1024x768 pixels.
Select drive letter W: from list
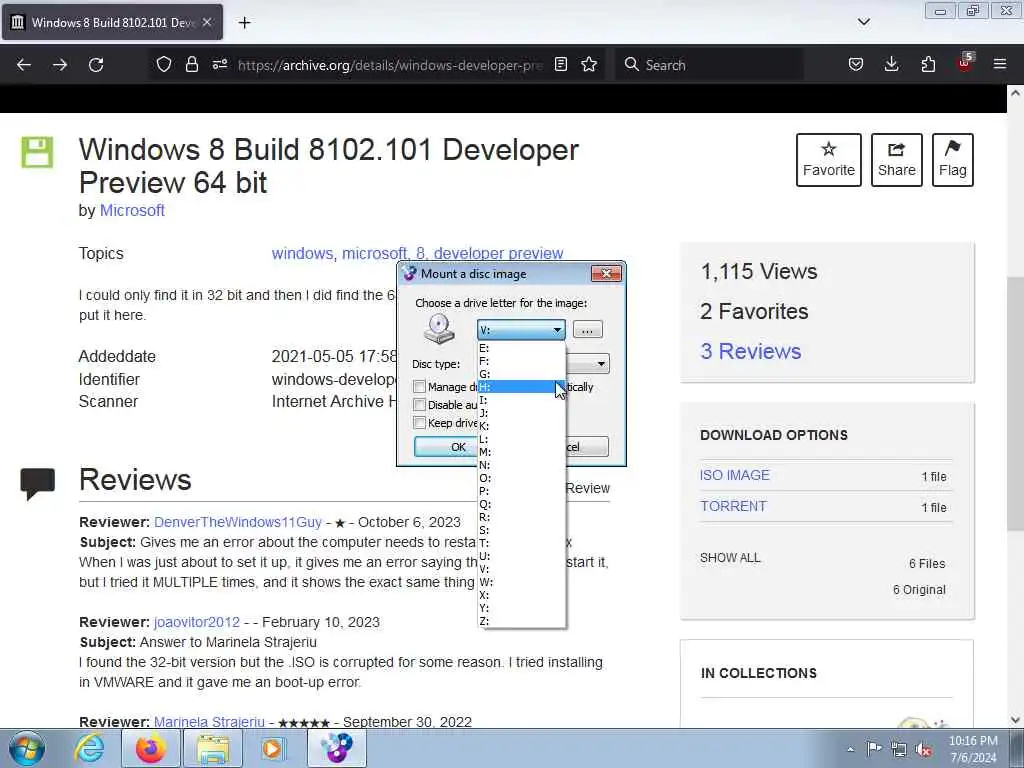521,582
